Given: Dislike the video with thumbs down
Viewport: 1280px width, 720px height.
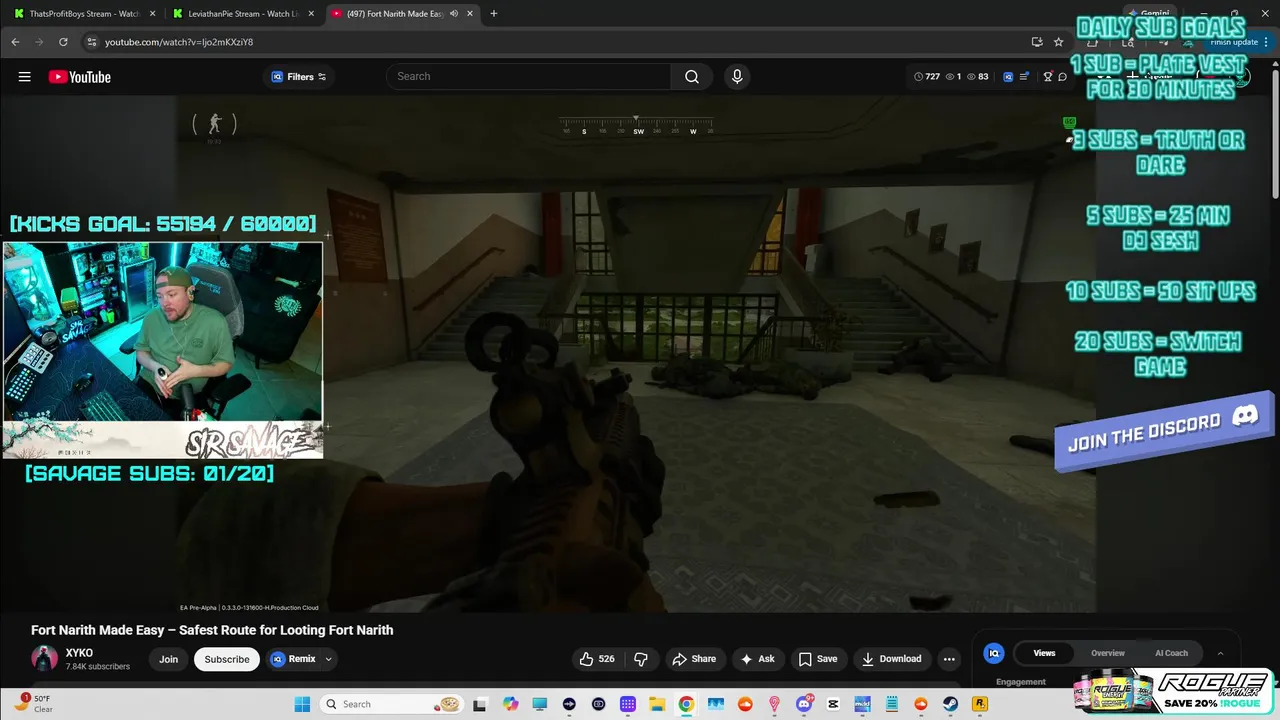Looking at the screenshot, I should [641, 659].
